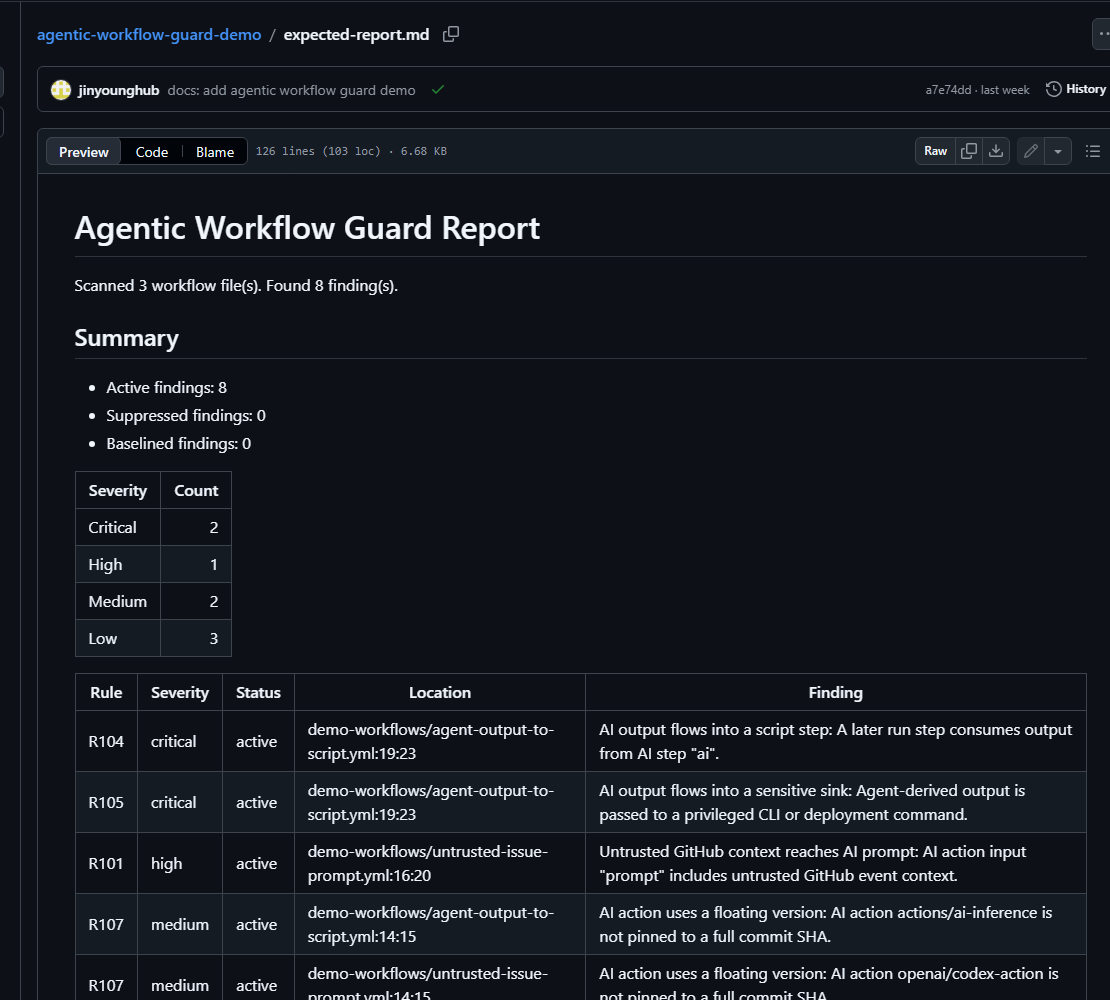Click 'high' severity cell for R101

[180, 863]
